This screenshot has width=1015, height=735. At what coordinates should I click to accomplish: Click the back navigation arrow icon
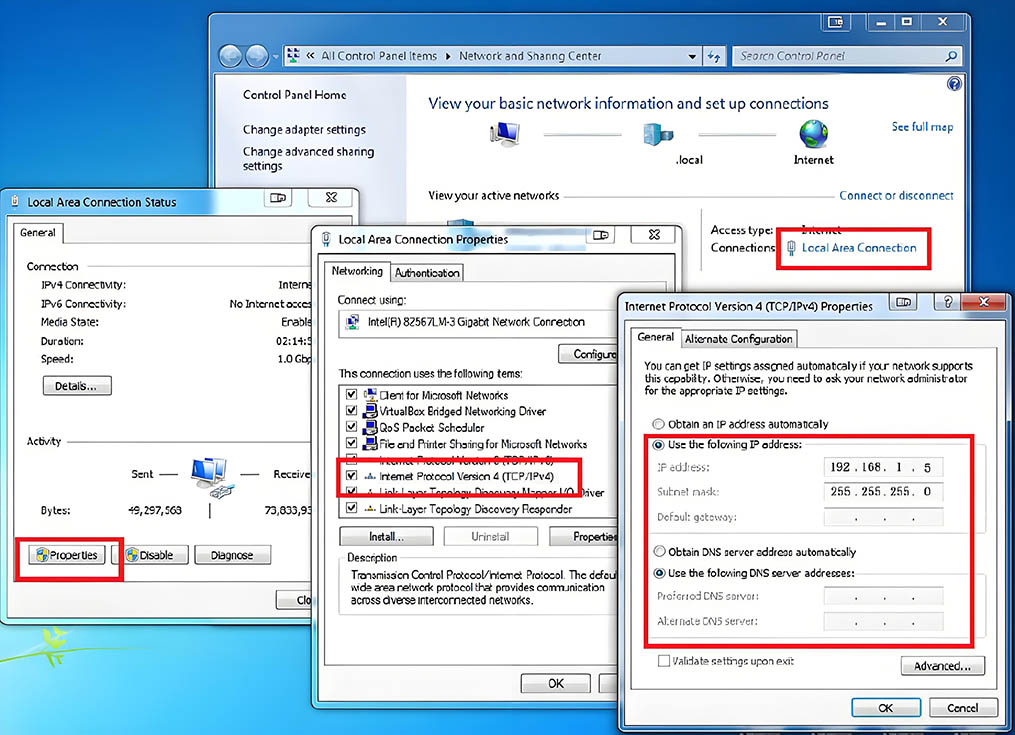[230, 56]
